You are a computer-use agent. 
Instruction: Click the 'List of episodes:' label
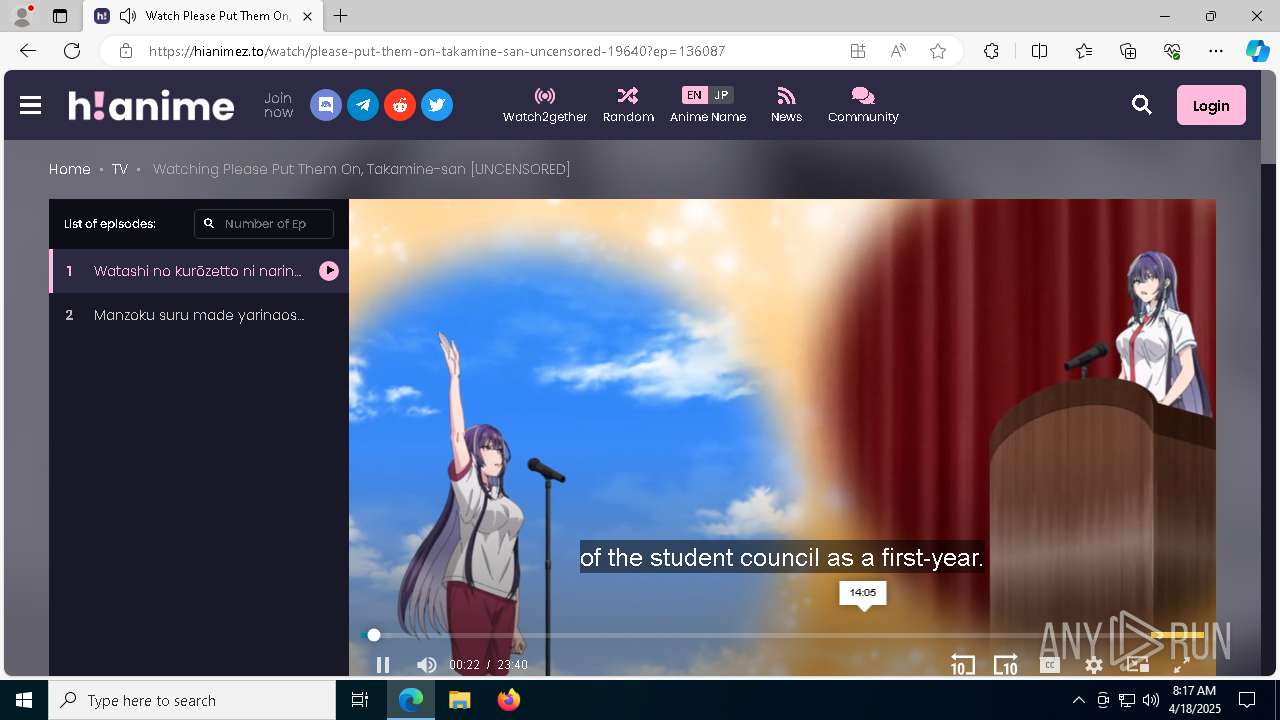point(110,224)
